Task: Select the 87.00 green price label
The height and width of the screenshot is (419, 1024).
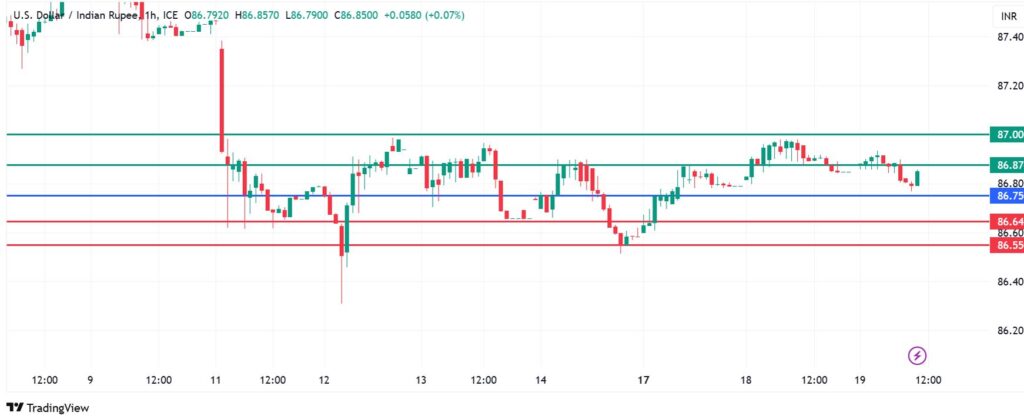Action: pyautogui.click(x=1006, y=134)
